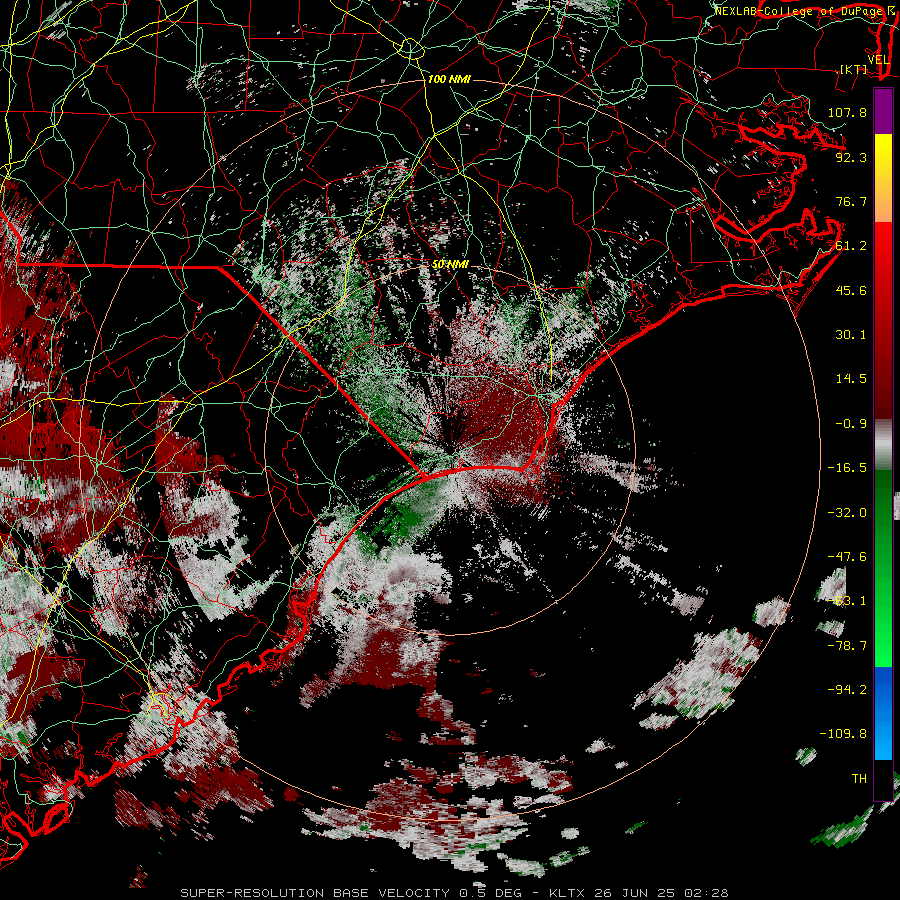Image resolution: width=900 pixels, height=900 pixels.
Task: Click the -109.8 velocity scale value
Action: tap(843, 734)
